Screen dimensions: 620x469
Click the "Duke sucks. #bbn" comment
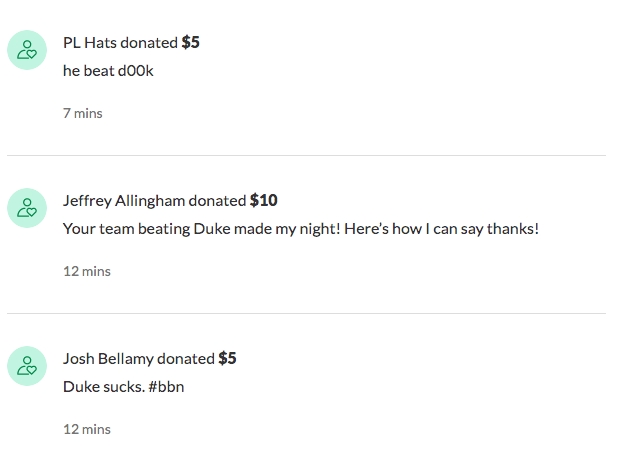tap(123, 387)
